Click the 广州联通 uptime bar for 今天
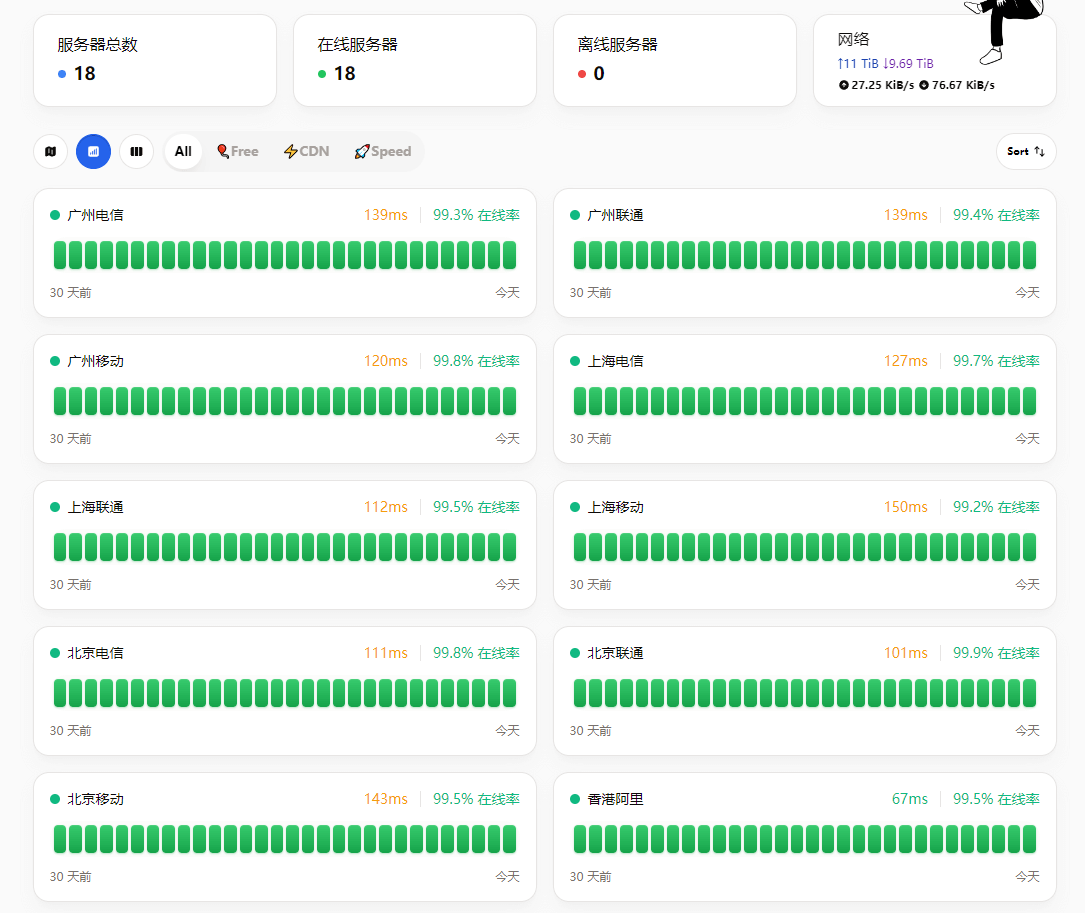 [x=1029, y=255]
